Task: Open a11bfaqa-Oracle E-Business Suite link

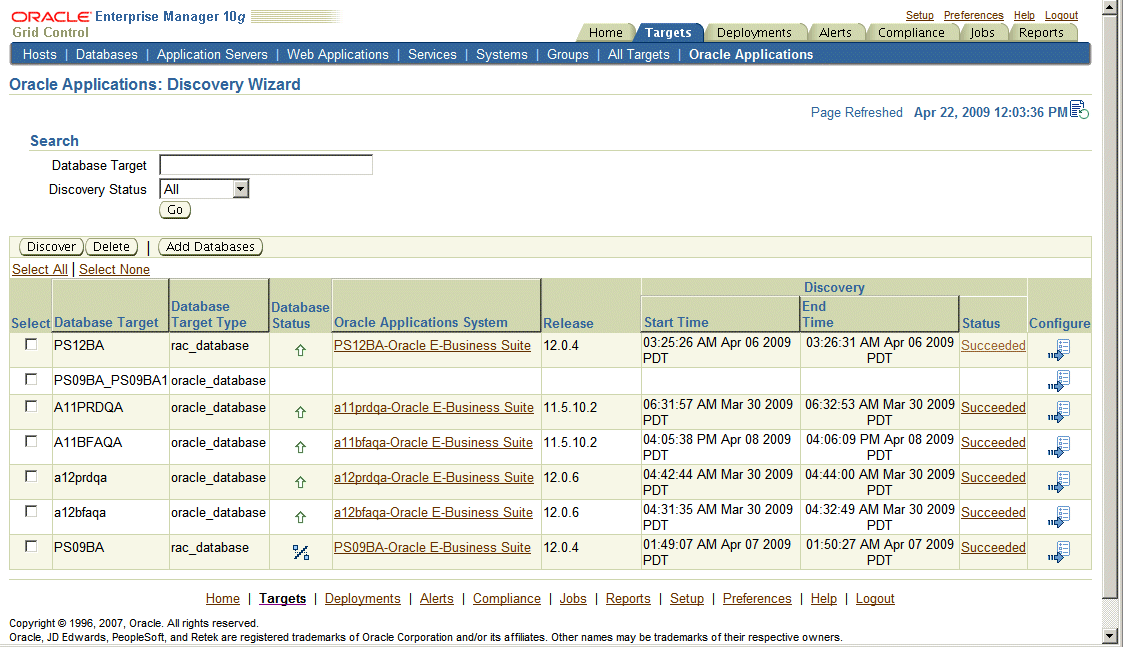Action: point(433,442)
